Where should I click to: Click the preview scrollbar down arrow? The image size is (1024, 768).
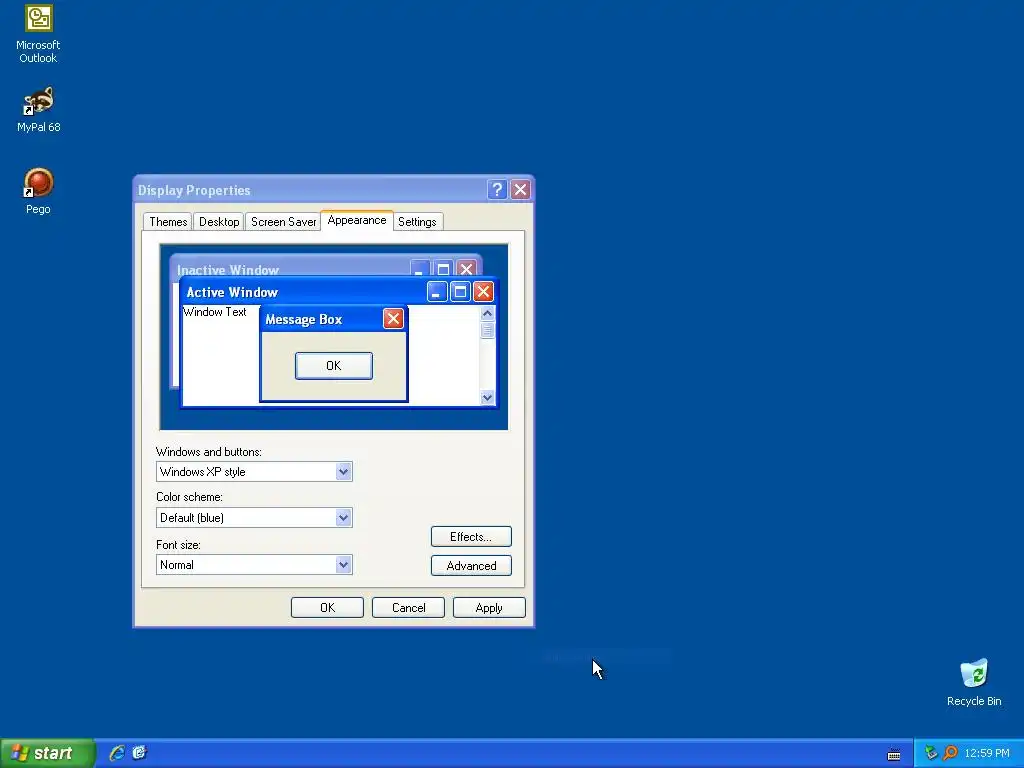pos(487,397)
